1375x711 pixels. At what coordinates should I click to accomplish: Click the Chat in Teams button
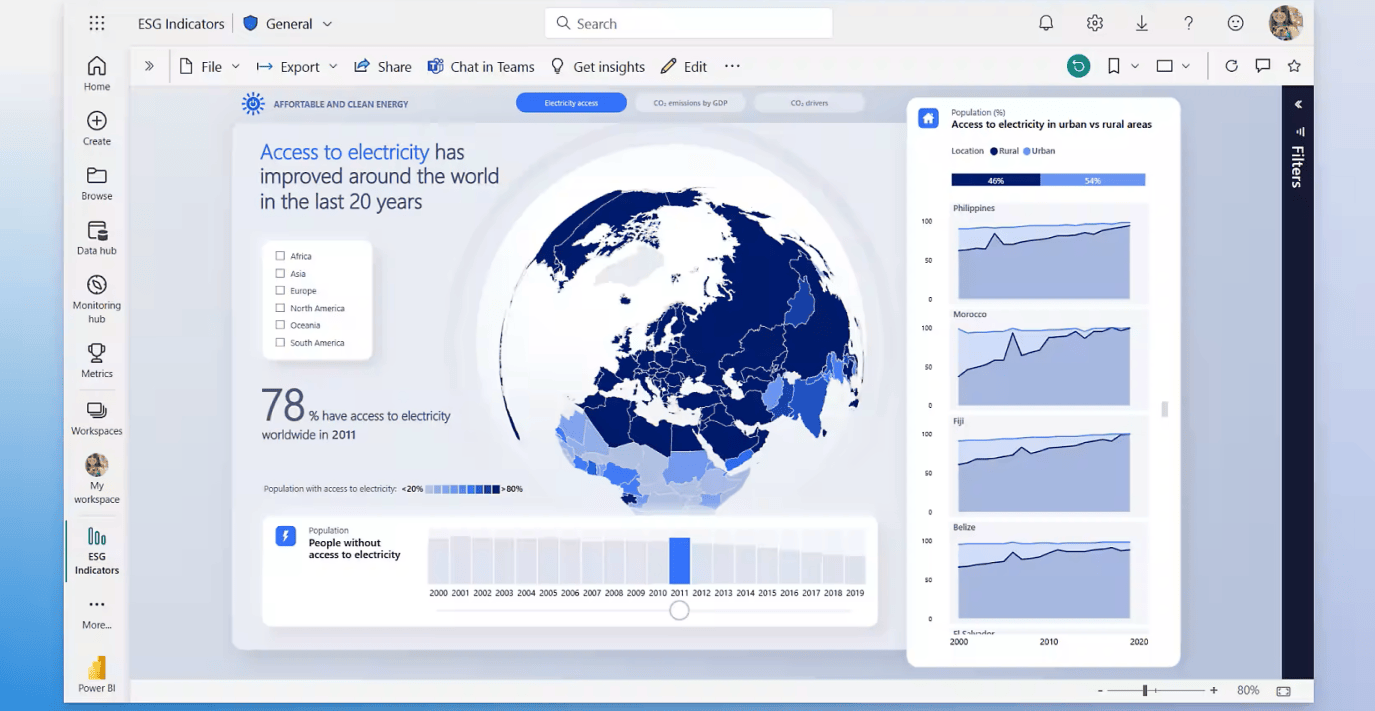[x=481, y=67]
